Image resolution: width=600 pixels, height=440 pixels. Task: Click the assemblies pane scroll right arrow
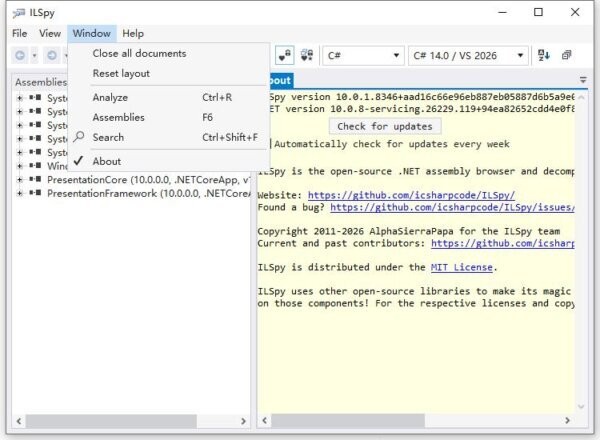(243, 421)
